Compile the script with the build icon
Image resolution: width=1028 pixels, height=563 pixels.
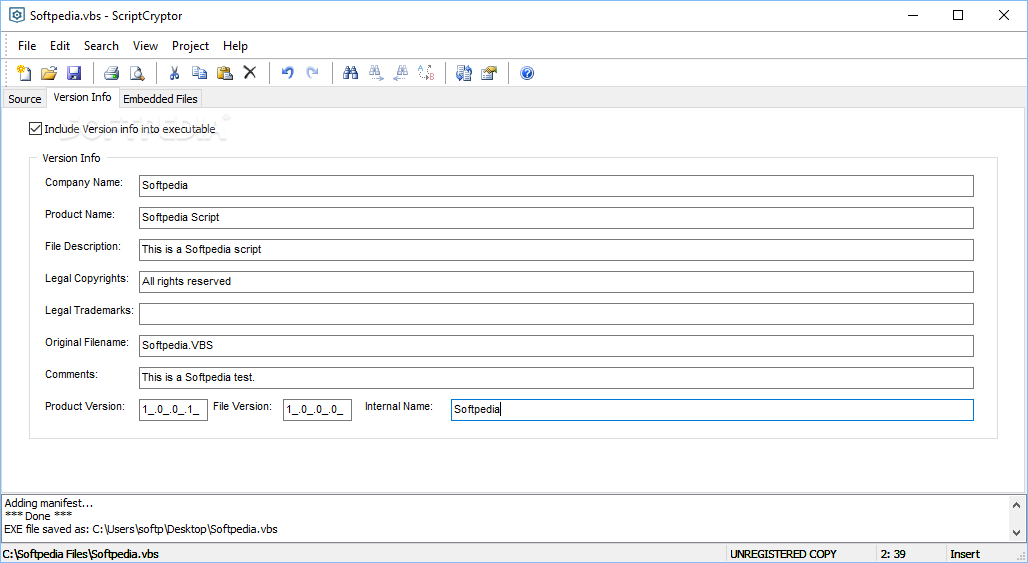tap(464, 73)
